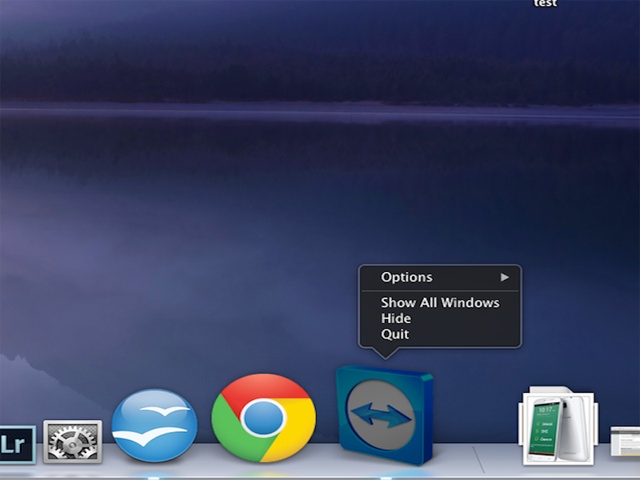The image size is (640, 480).
Task: Open the partially visible document stack in the Dock
Action: [x=625, y=441]
